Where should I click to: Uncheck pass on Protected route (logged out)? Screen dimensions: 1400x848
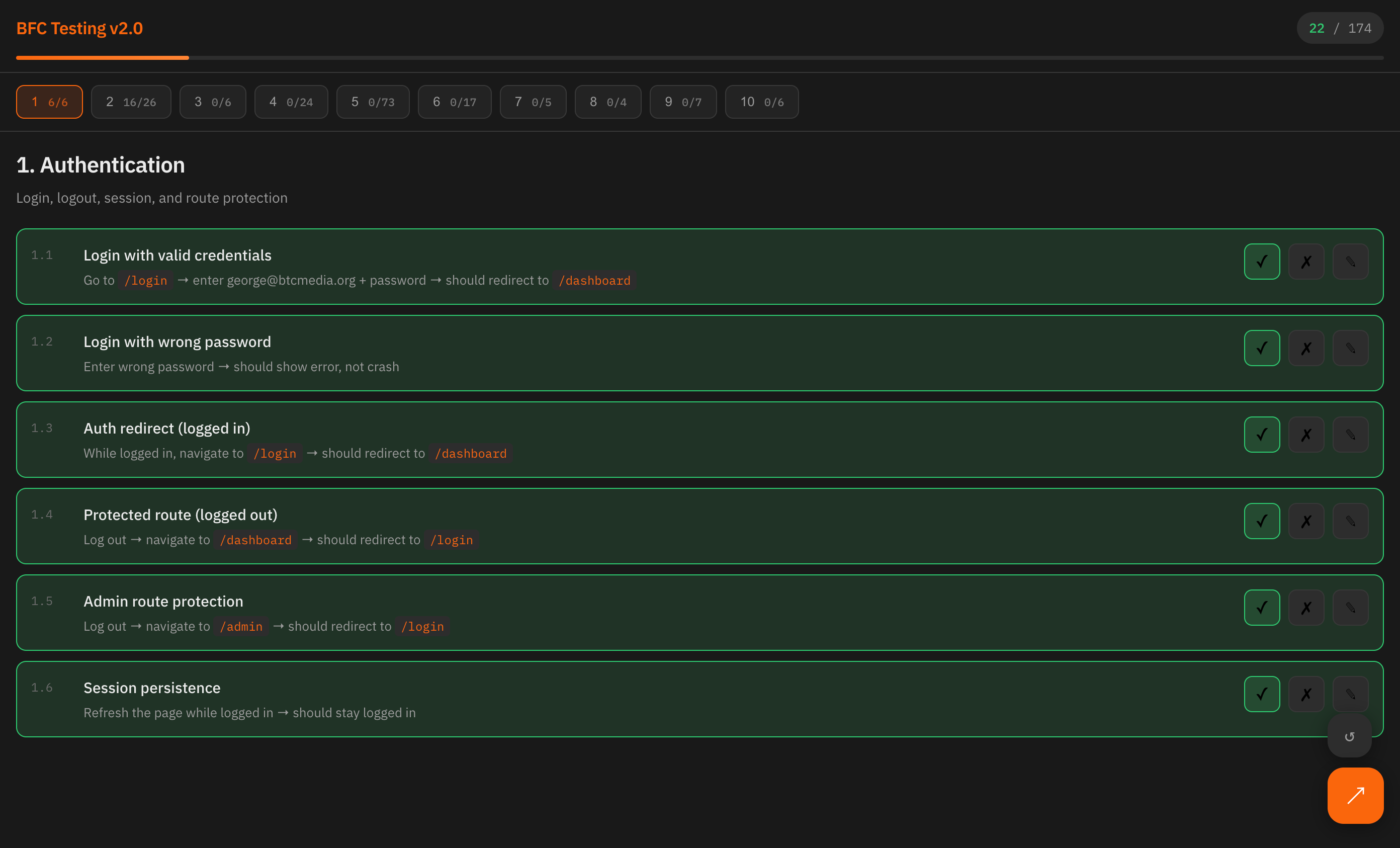coord(1261,521)
